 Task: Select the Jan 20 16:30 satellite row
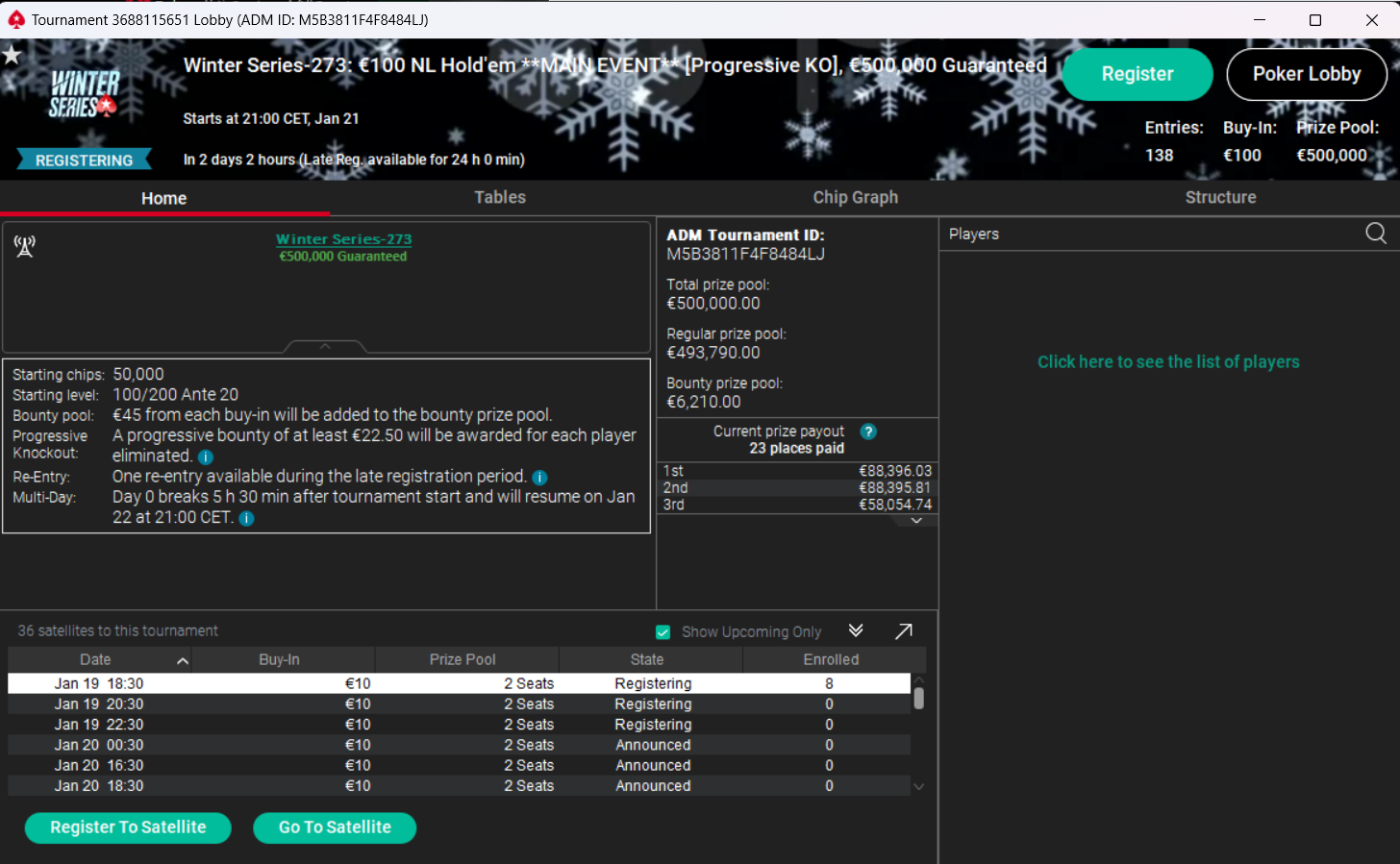(x=460, y=766)
